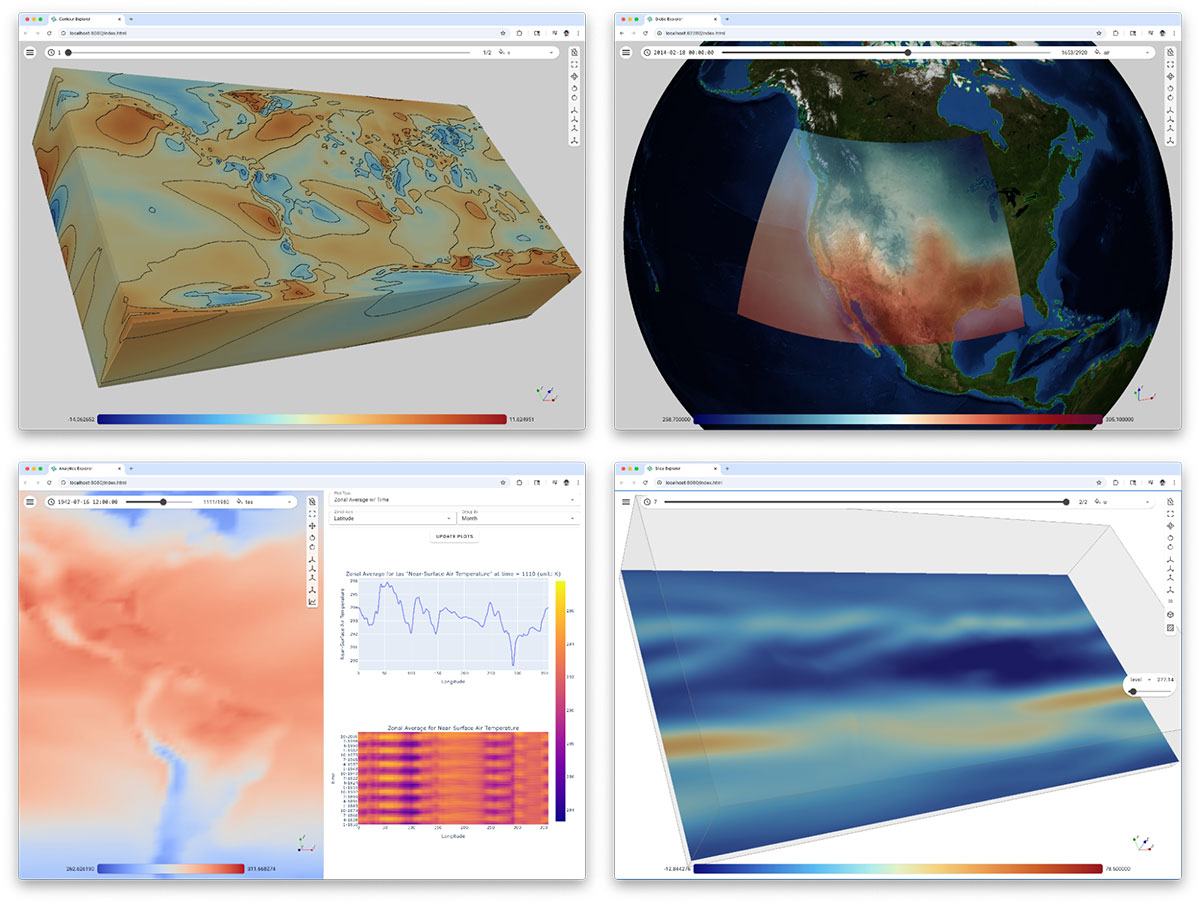Viewport: 1200px width, 904px height.
Task: Click the crosshair icon in Contour Explorer toolbar
Action: pyautogui.click(x=574, y=76)
